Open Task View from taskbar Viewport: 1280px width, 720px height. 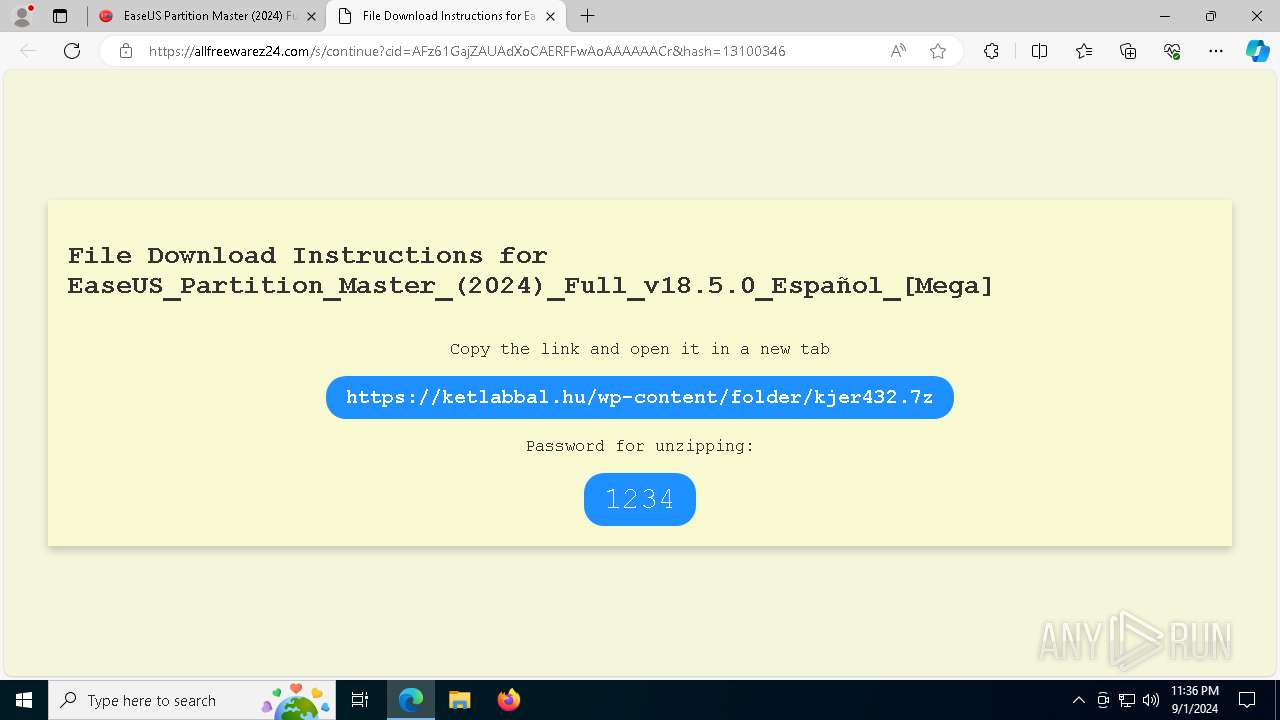(x=360, y=700)
